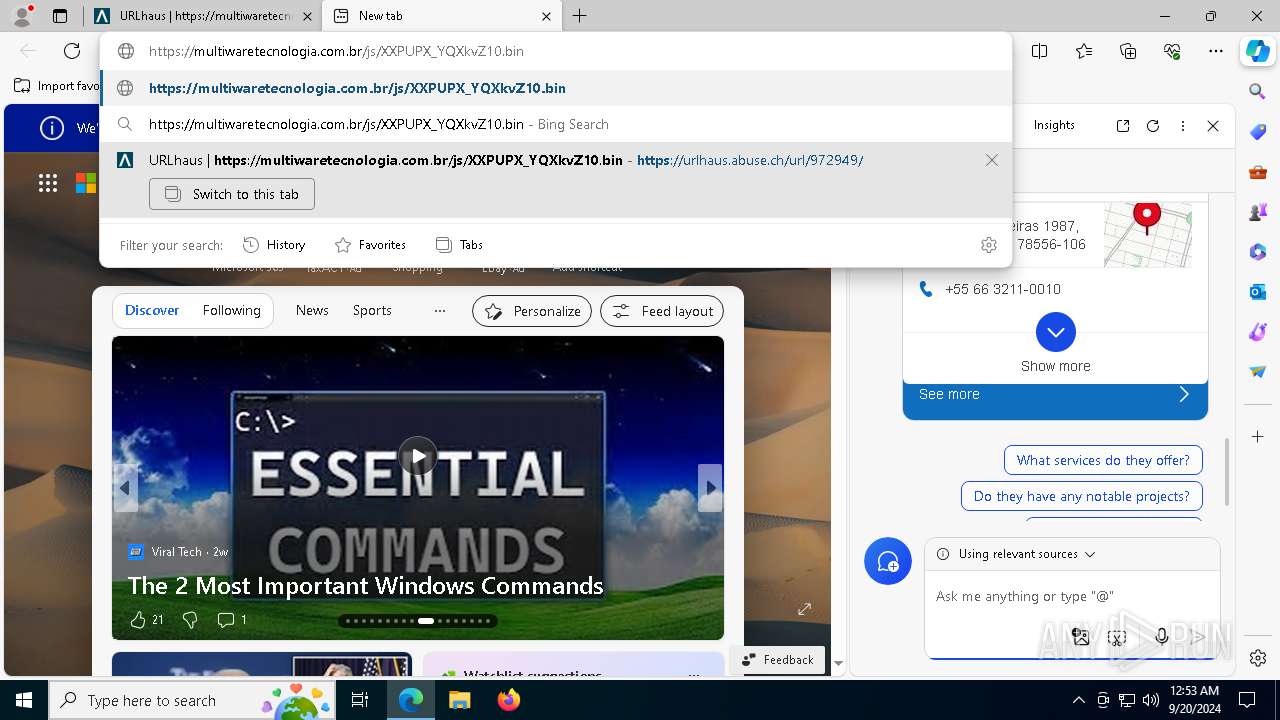
Task: Open the Favorites star toolbar icon
Action: [x=1084, y=51]
